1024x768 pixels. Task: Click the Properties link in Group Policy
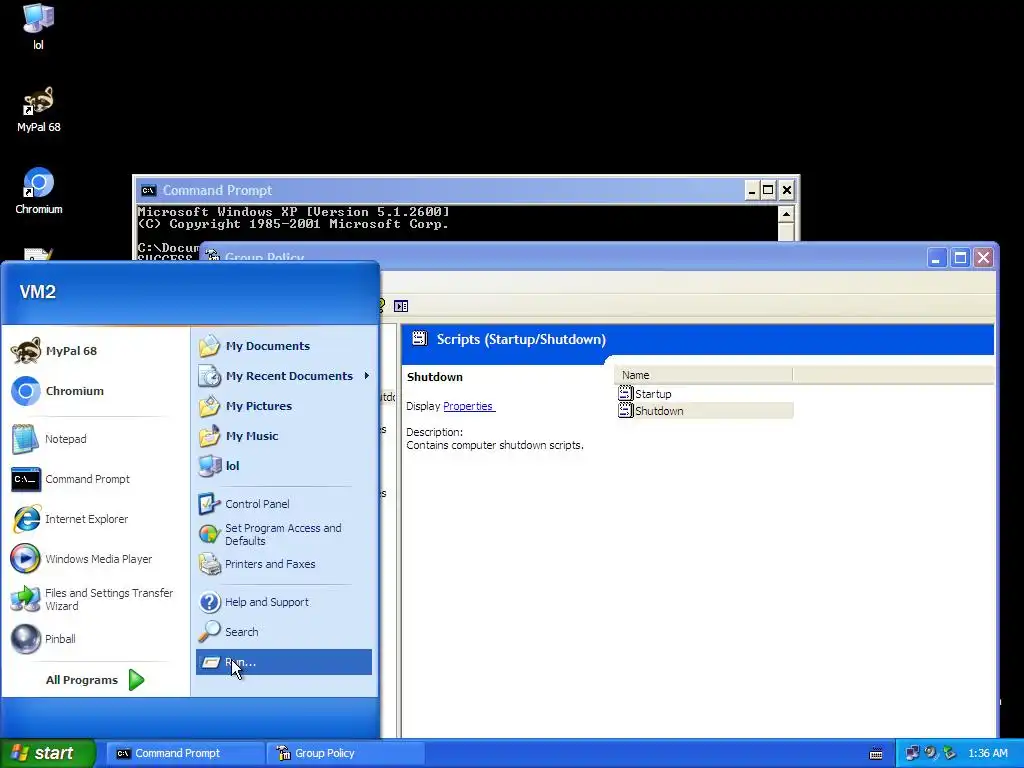pos(469,406)
